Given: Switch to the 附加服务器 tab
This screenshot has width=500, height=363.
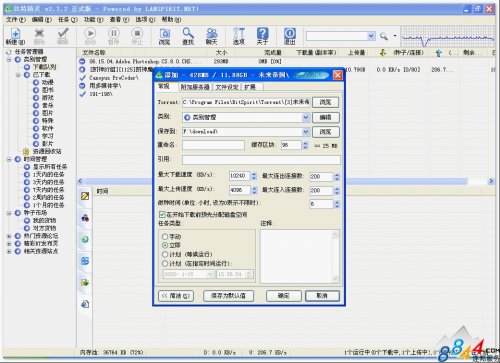Looking at the screenshot, I should [195, 87].
